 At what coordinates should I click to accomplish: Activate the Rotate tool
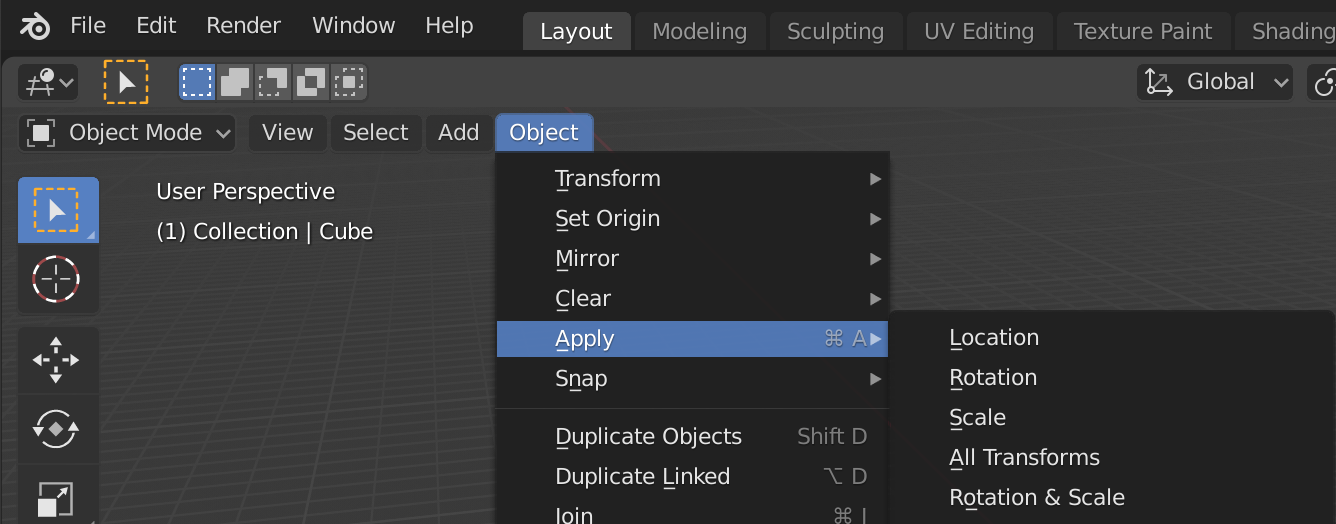pyautogui.click(x=57, y=428)
